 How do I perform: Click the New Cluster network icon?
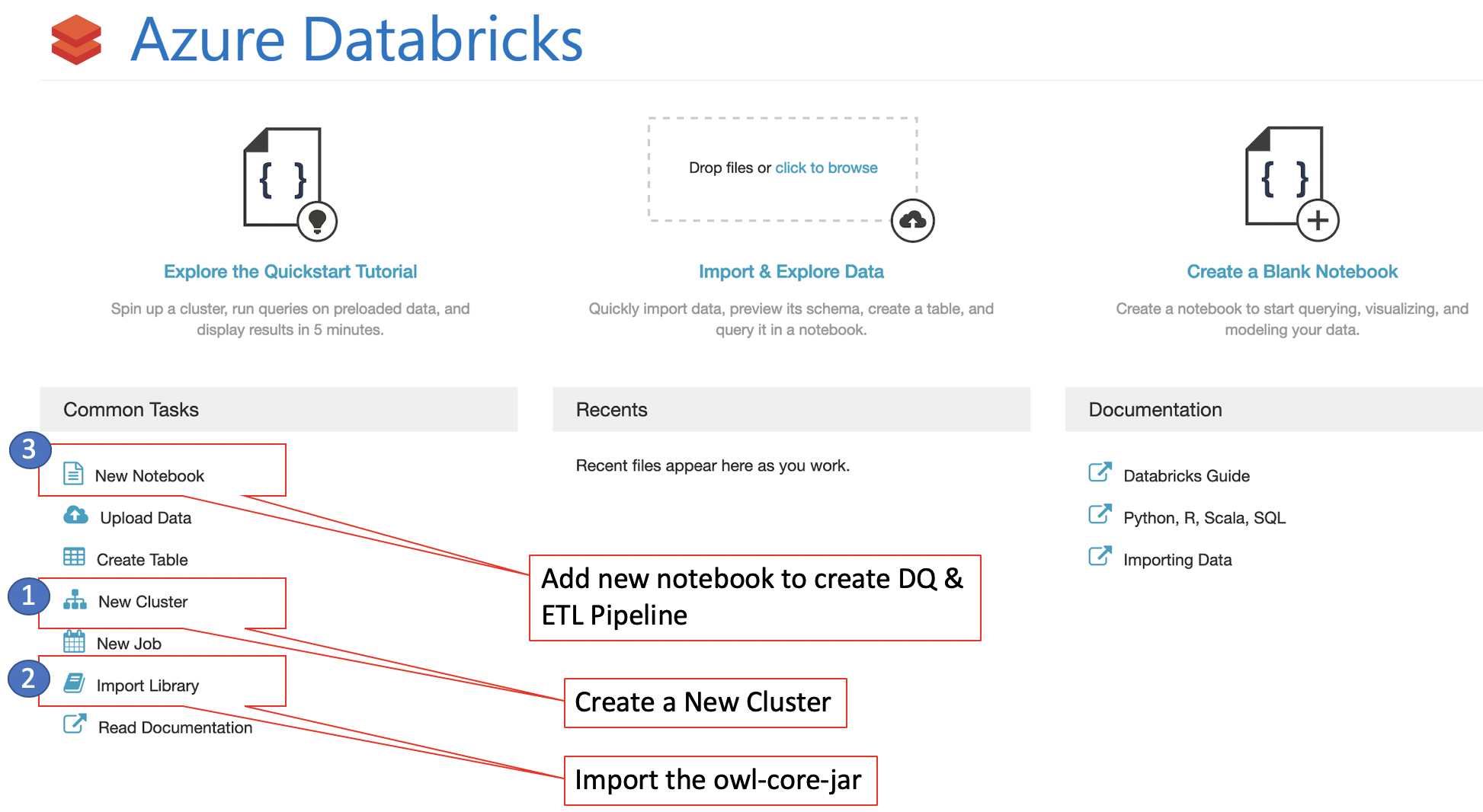[75, 599]
